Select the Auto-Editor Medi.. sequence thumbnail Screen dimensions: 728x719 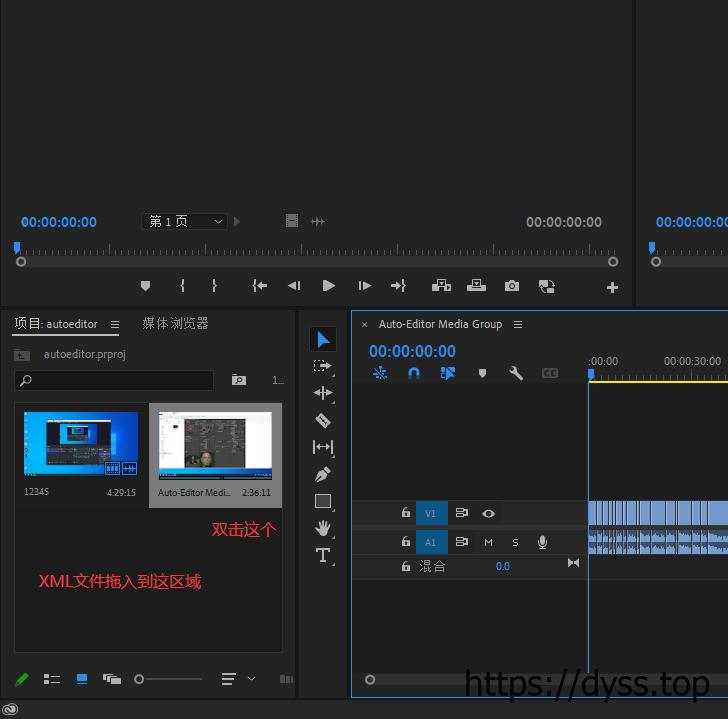click(215, 445)
